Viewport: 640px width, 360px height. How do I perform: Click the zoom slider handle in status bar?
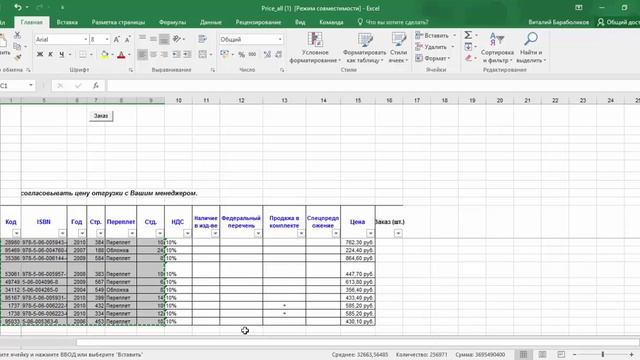pyautogui.click(x=602, y=354)
